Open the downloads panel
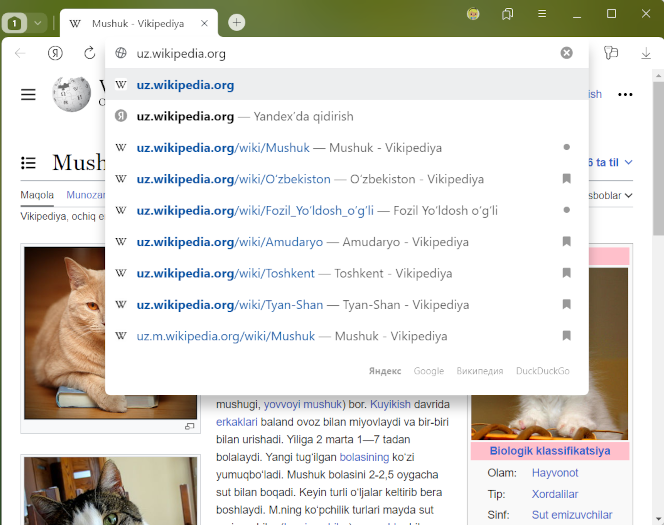664x525 pixels. pos(645,53)
